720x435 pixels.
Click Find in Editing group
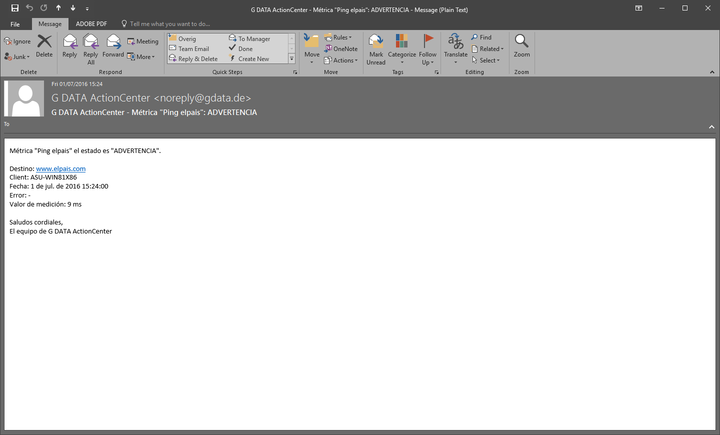click(x=481, y=37)
